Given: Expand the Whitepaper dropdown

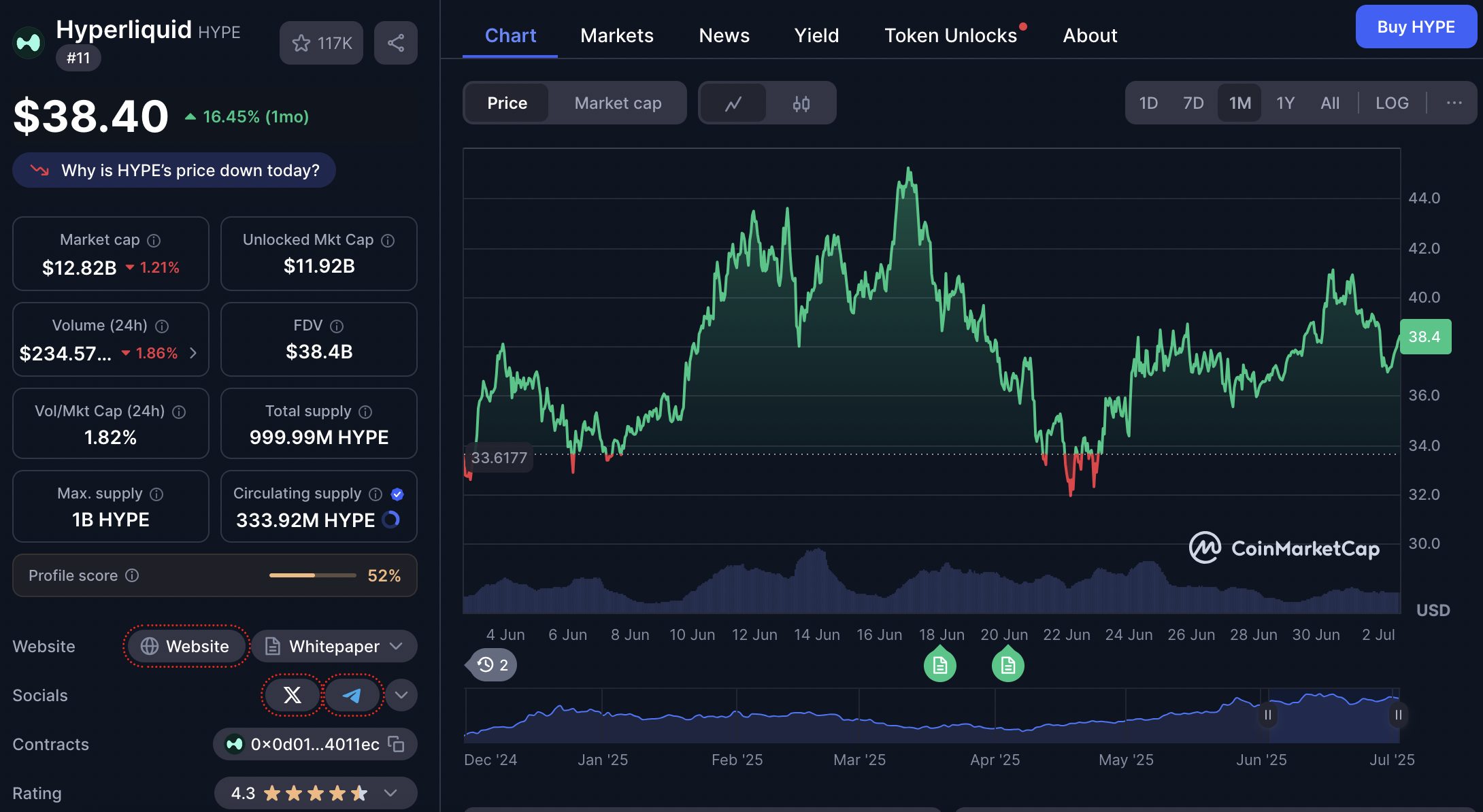Looking at the screenshot, I should 334,646.
